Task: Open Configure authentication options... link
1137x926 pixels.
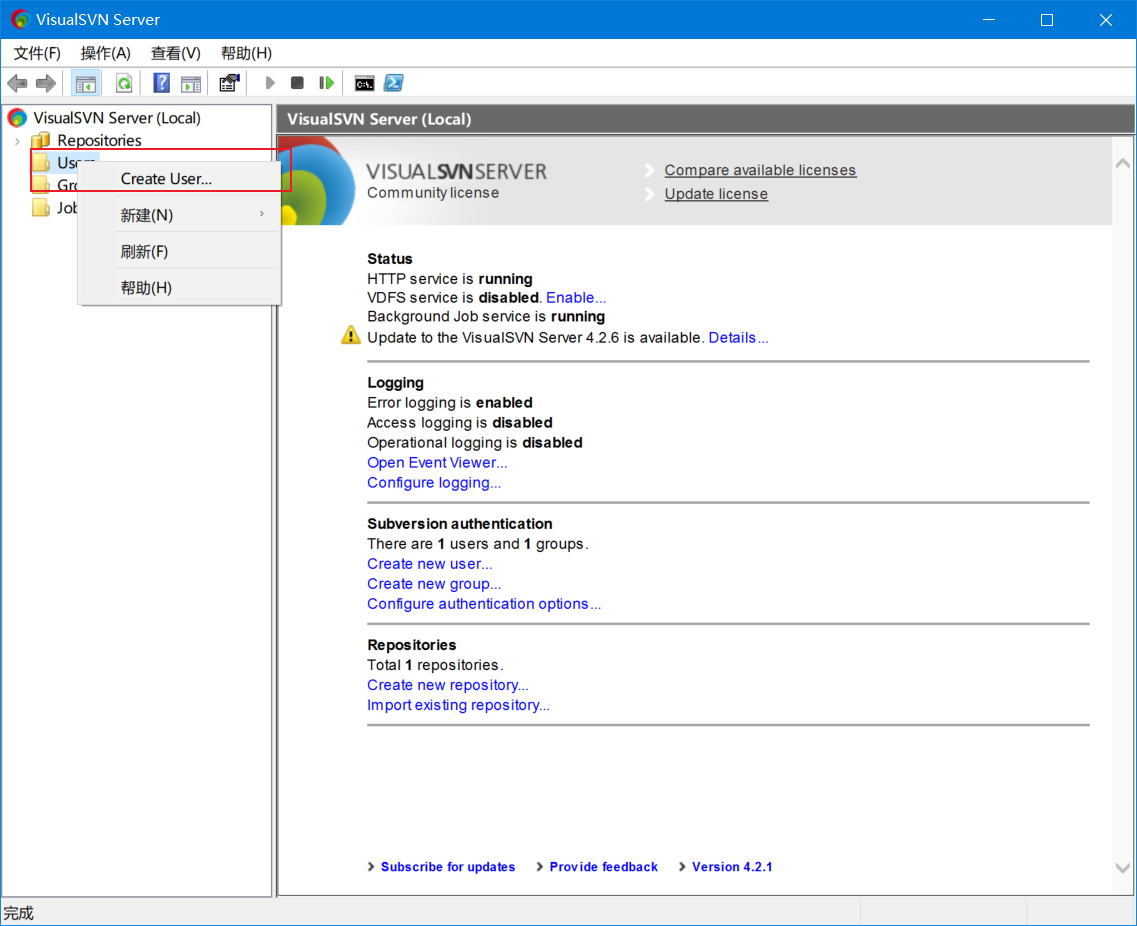Action: (x=484, y=604)
